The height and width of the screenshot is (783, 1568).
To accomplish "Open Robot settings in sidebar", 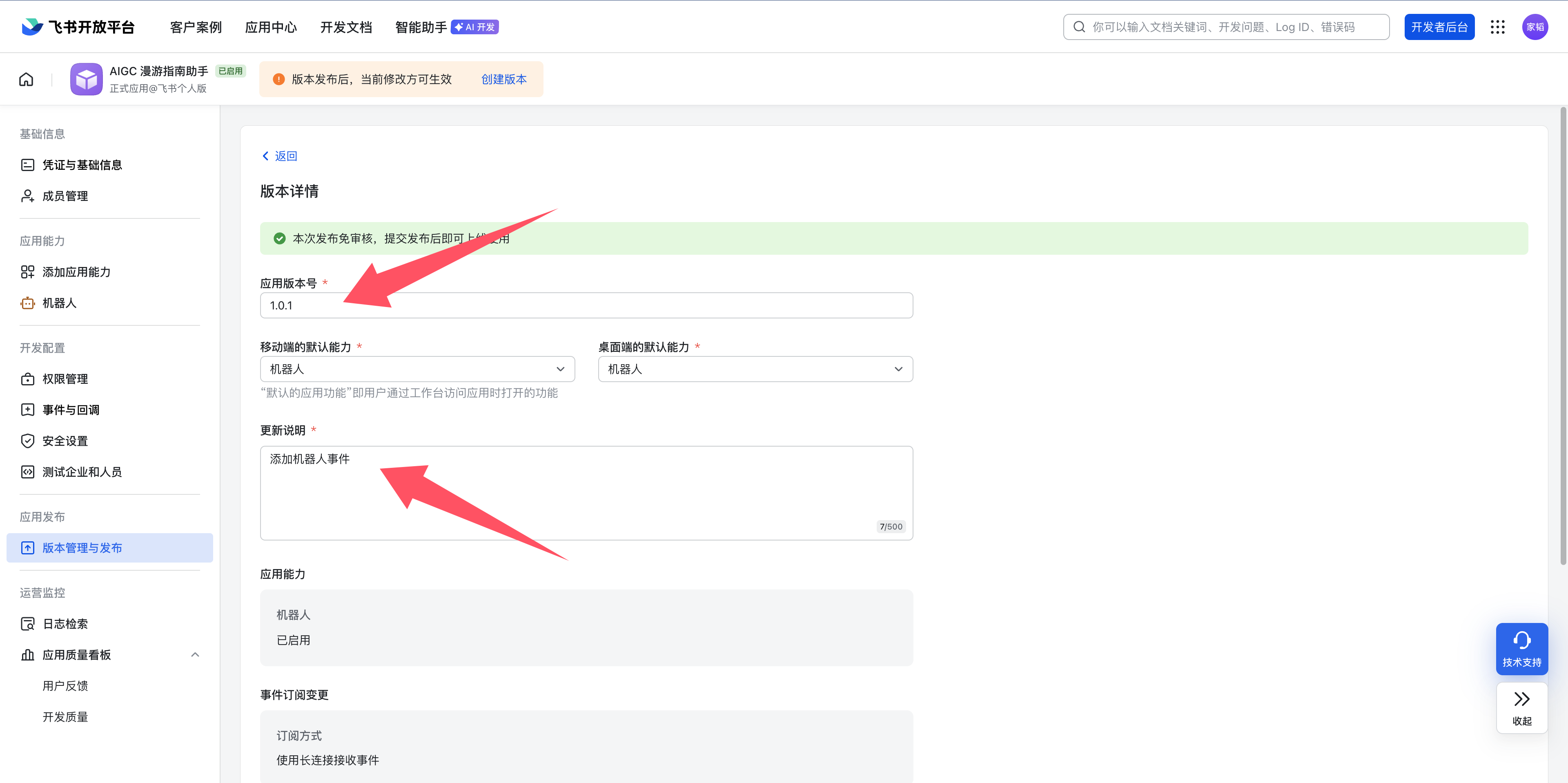I will pos(59,303).
